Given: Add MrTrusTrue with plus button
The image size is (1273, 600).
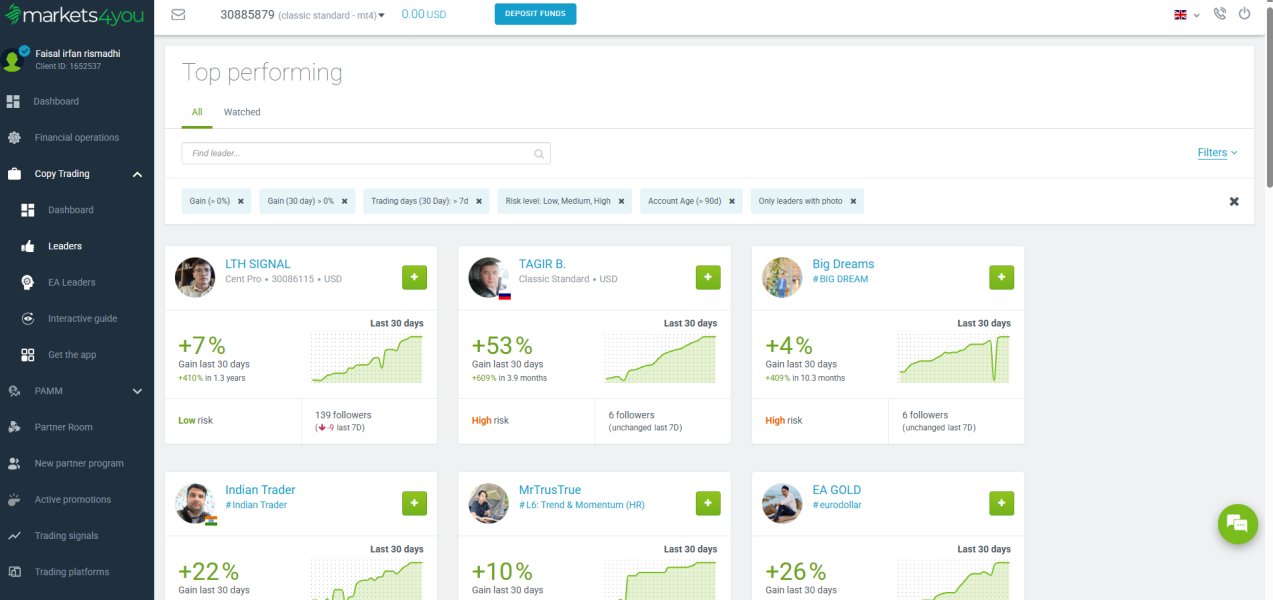Looking at the screenshot, I should [x=708, y=503].
